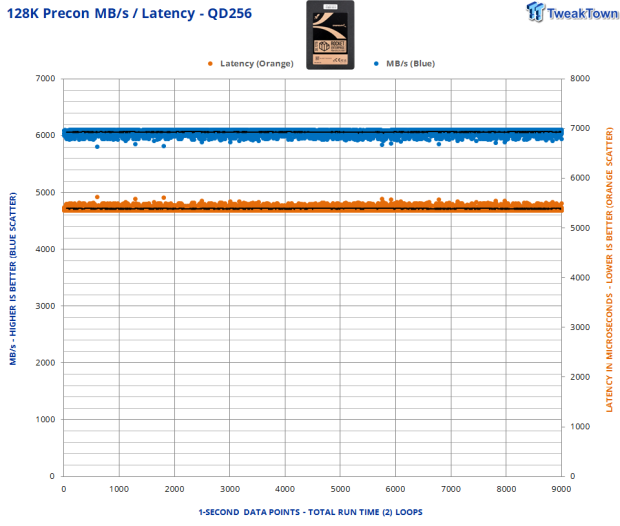This screenshot has width=620, height=526.
Task: Click the orange outlier point near x=1800
Action: coord(164,198)
